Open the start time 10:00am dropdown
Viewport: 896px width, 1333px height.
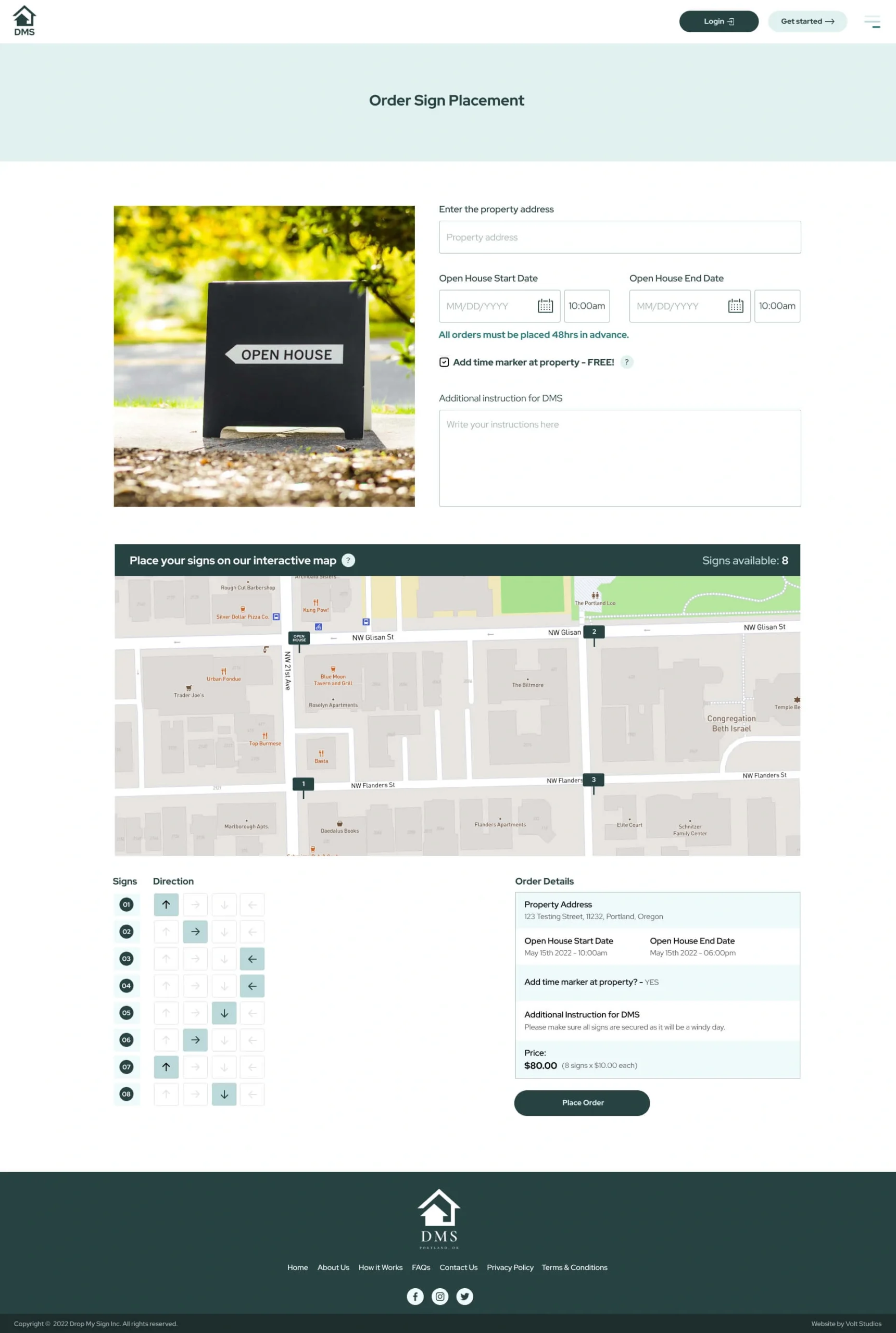586,306
